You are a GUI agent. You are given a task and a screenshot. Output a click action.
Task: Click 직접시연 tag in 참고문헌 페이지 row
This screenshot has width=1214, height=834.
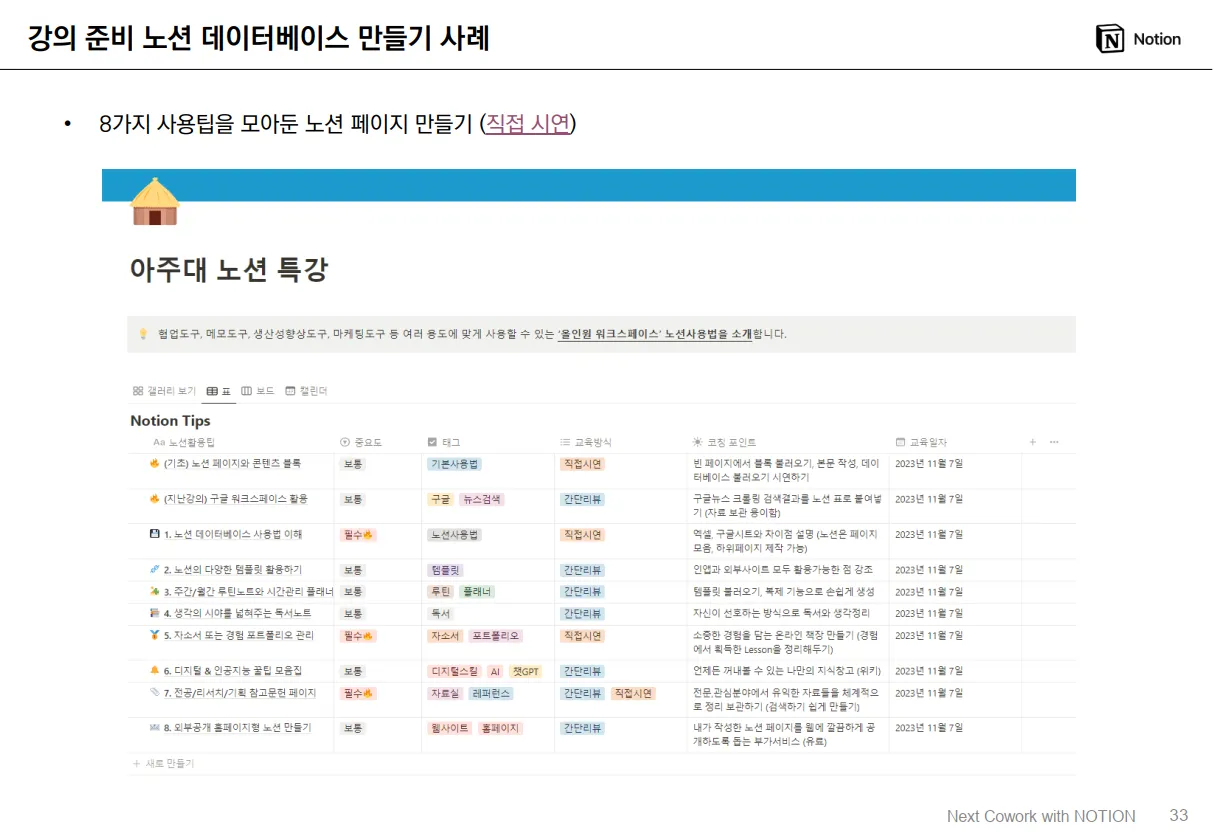[x=632, y=694]
